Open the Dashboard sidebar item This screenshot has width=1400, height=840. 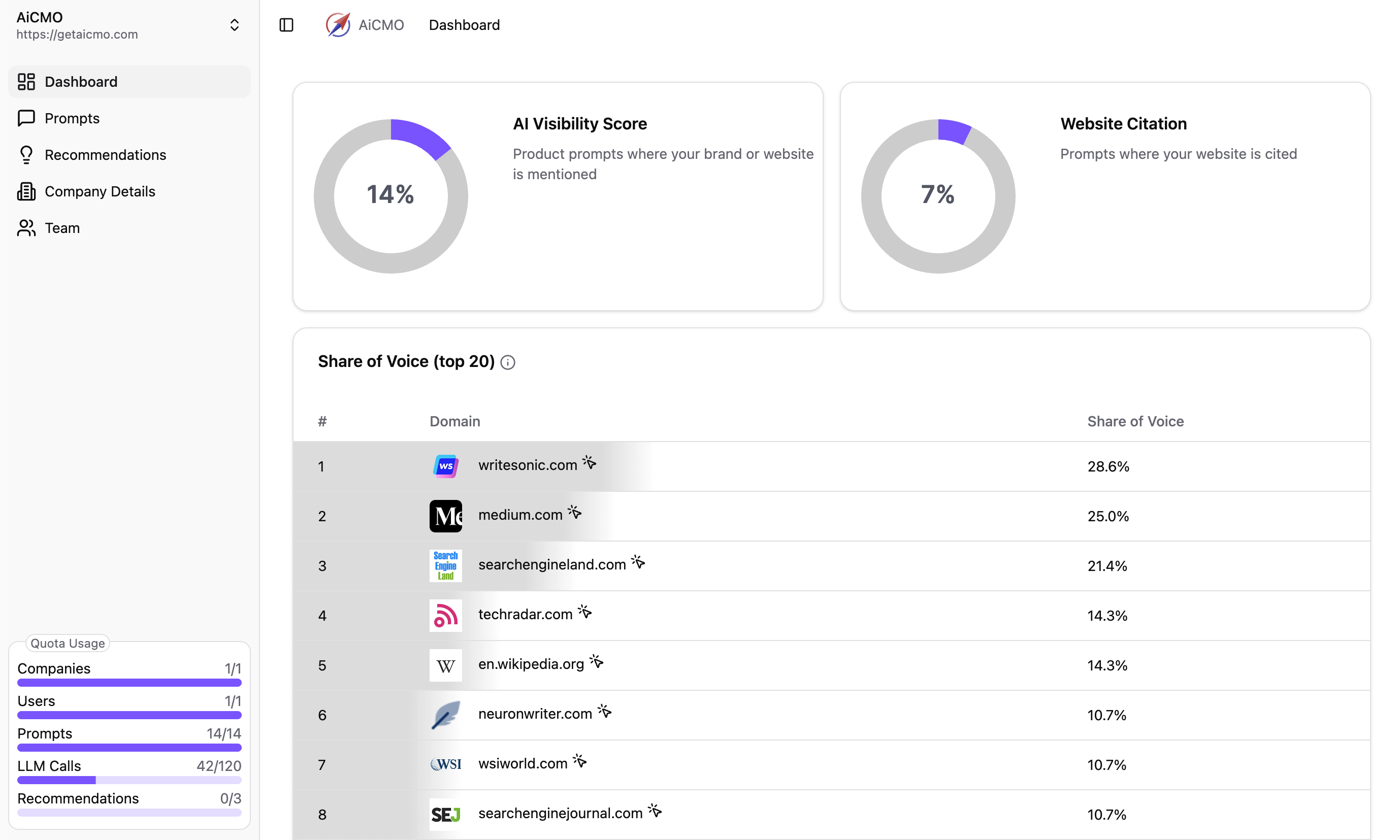pyautogui.click(x=129, y=82)
